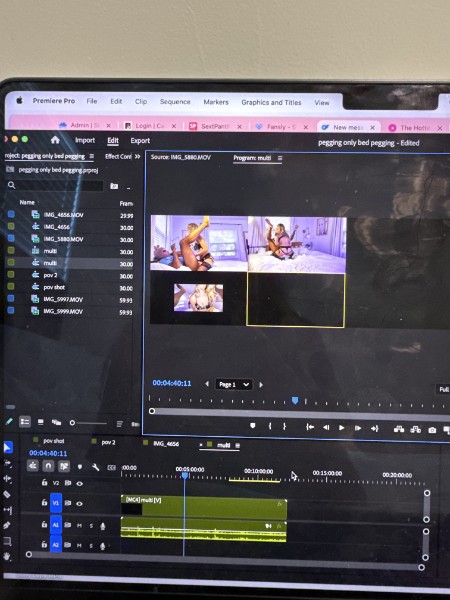Expand hidden panel tabs chevron
This screenshot has height=600, width=450.
pyautogui.click(x=138, y=157)
